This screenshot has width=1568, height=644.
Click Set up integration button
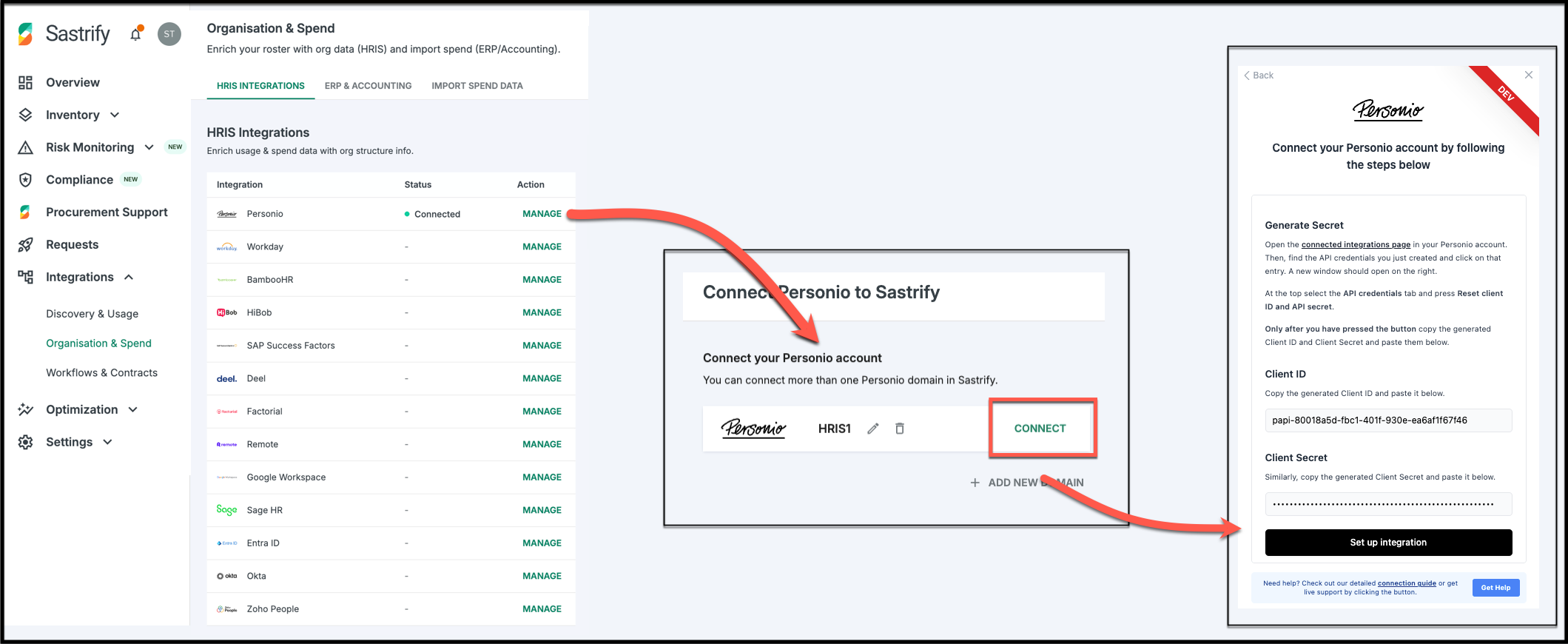(1388, 543)
